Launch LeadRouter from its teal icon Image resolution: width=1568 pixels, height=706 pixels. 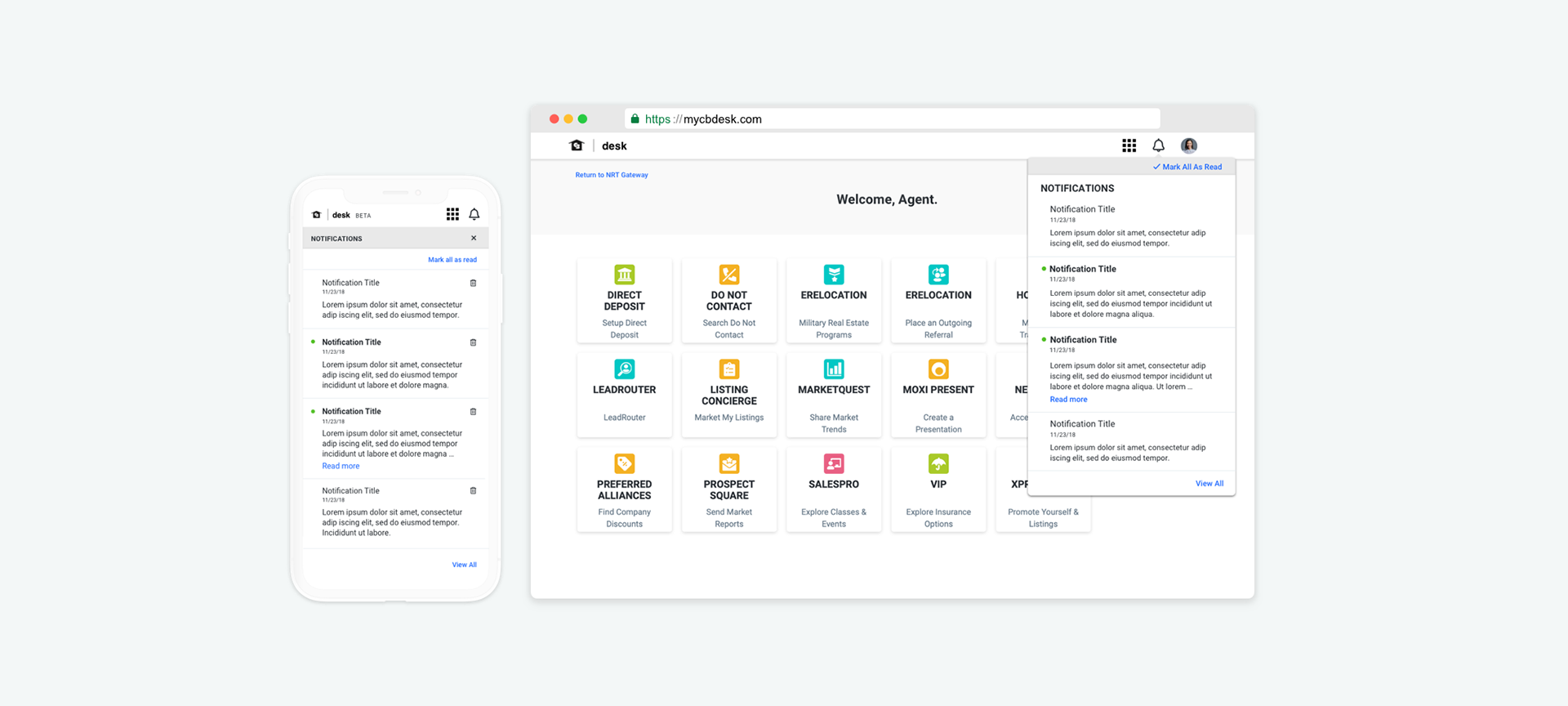click(x=624, y=369)
